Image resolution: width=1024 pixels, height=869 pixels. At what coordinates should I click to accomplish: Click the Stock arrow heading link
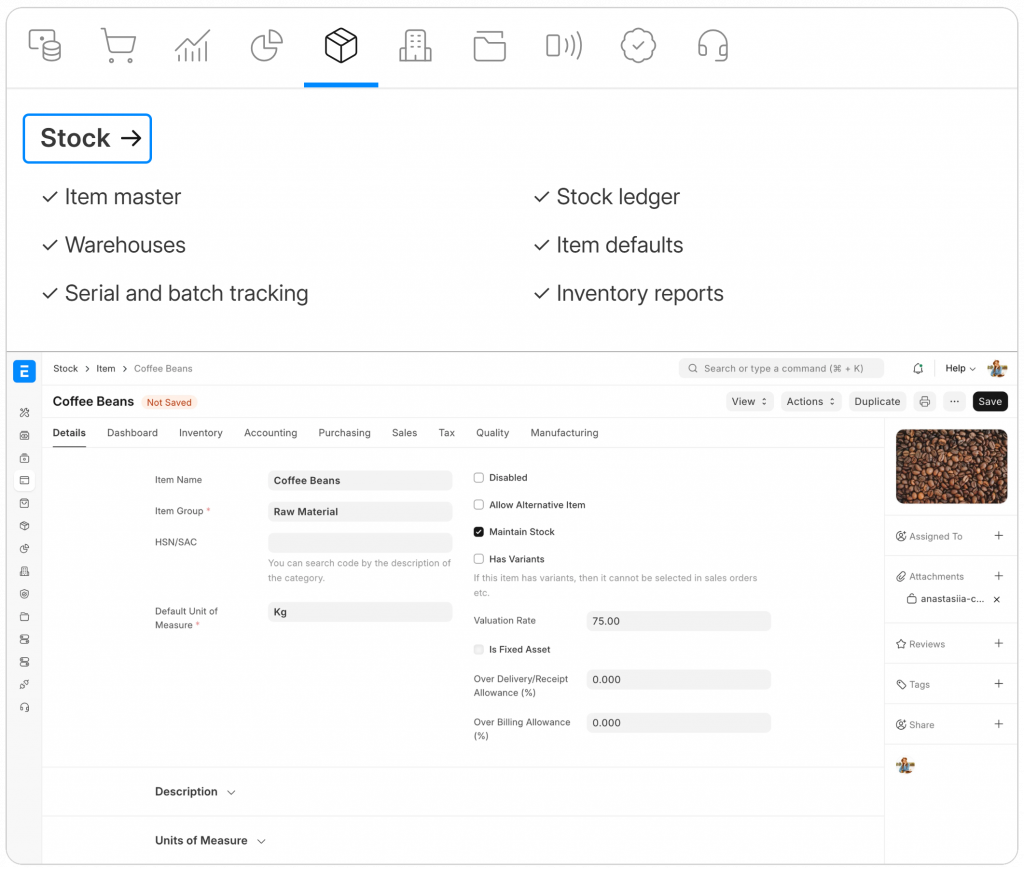pos(88,139)
